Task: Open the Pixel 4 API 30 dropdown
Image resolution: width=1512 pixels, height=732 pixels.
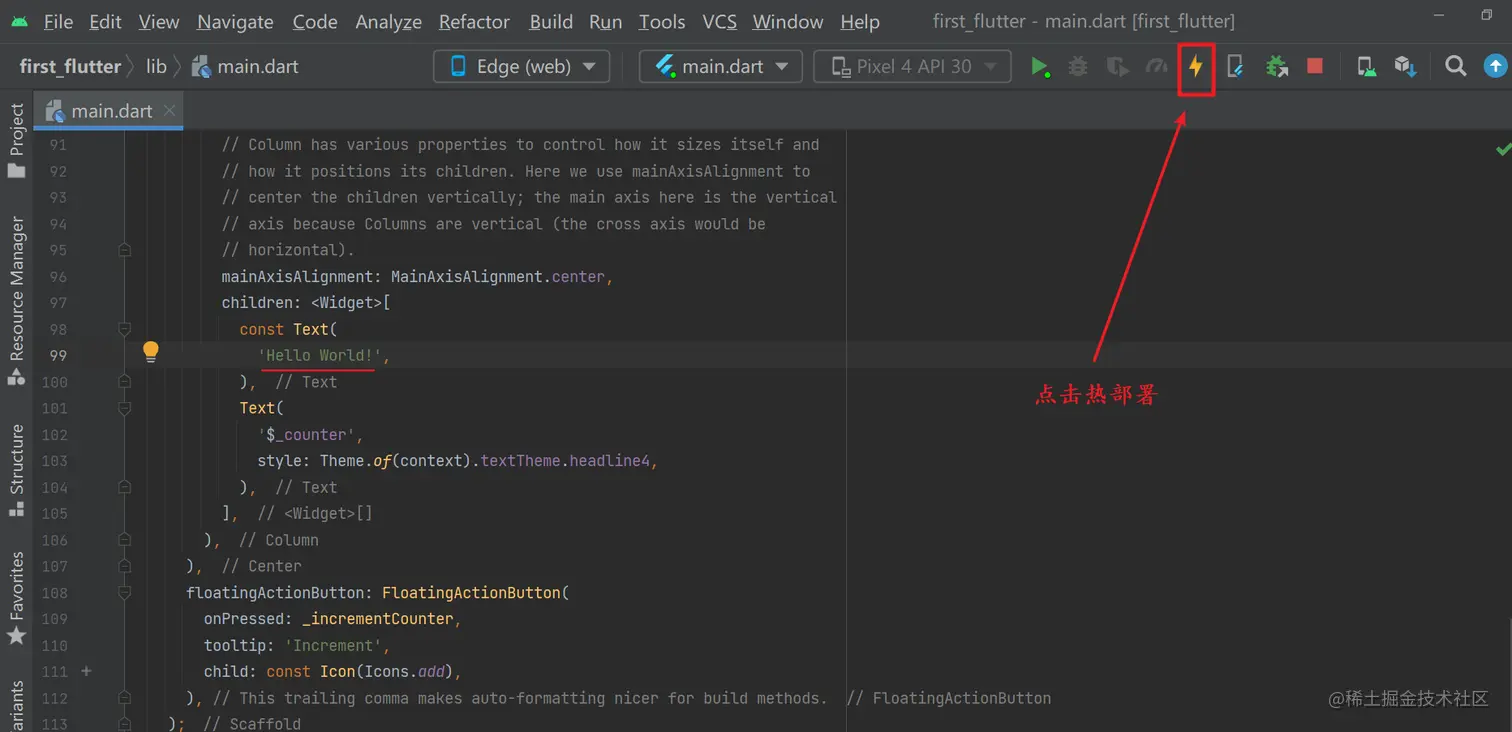Action: (912, 67)
